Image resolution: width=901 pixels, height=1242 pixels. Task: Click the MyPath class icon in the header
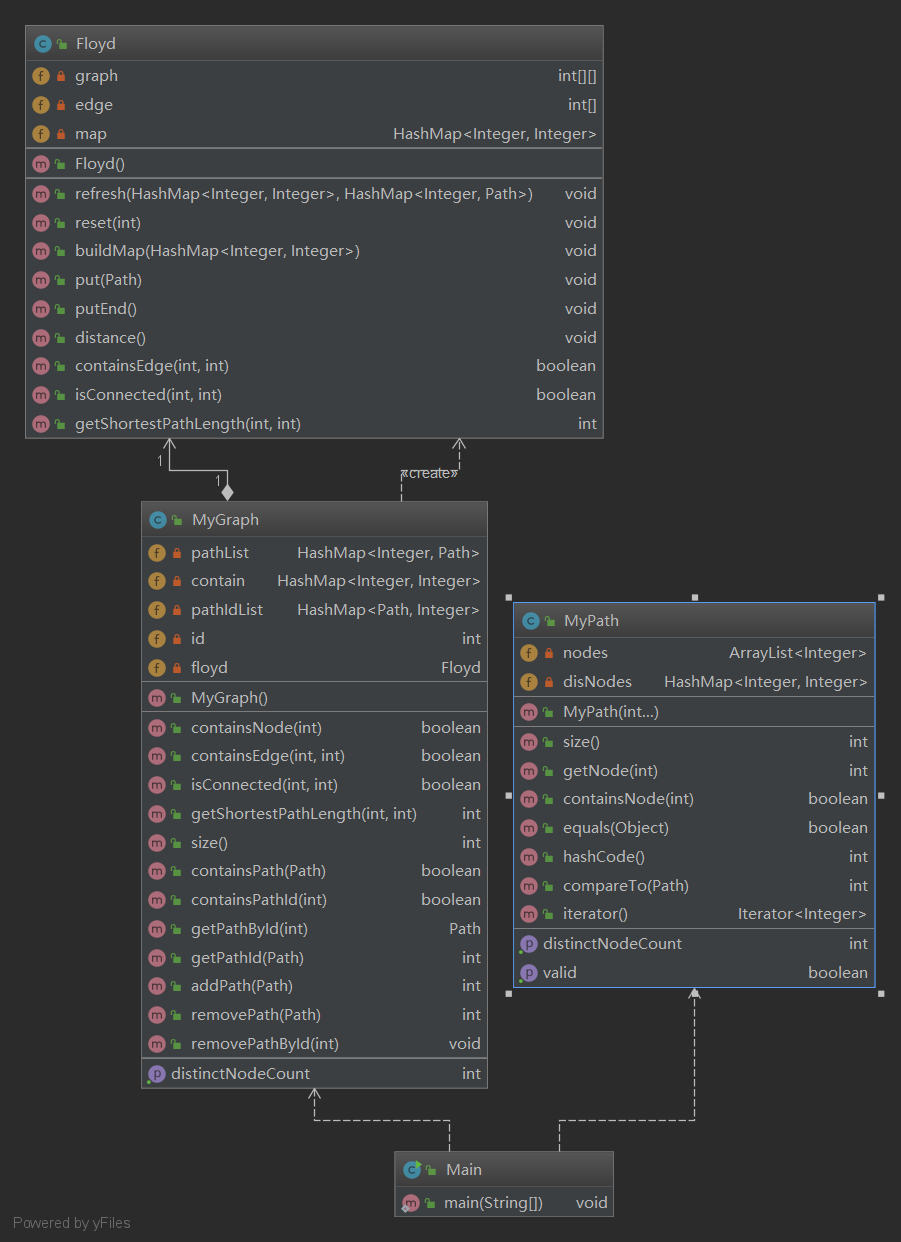pyautogui.click(x=530, y=621)
